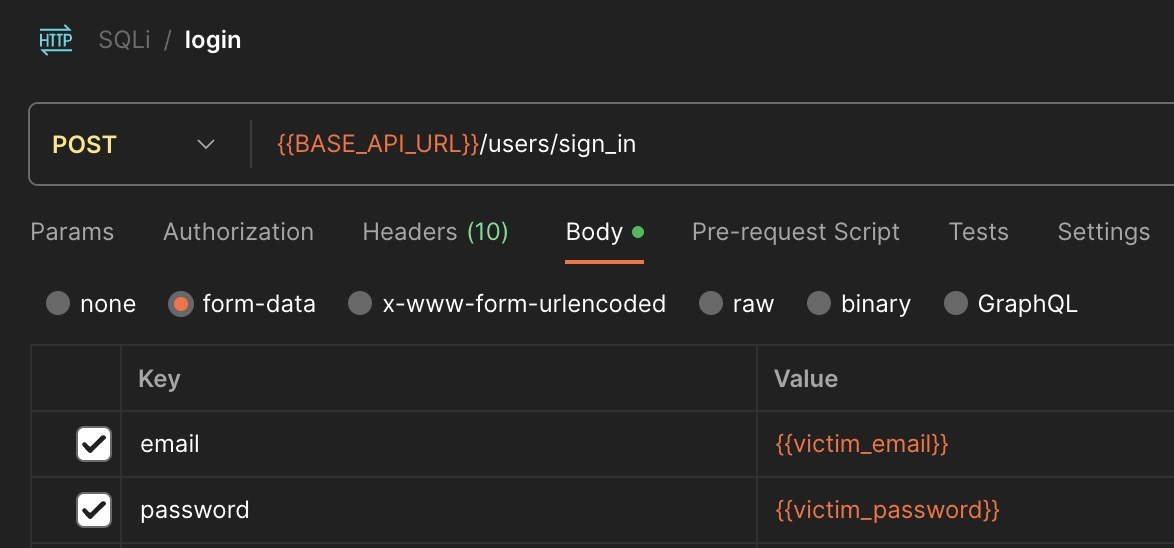Open the Pre-request Script tab
The width and height of the screenshot is (1174, 548).
coord(795,232)
